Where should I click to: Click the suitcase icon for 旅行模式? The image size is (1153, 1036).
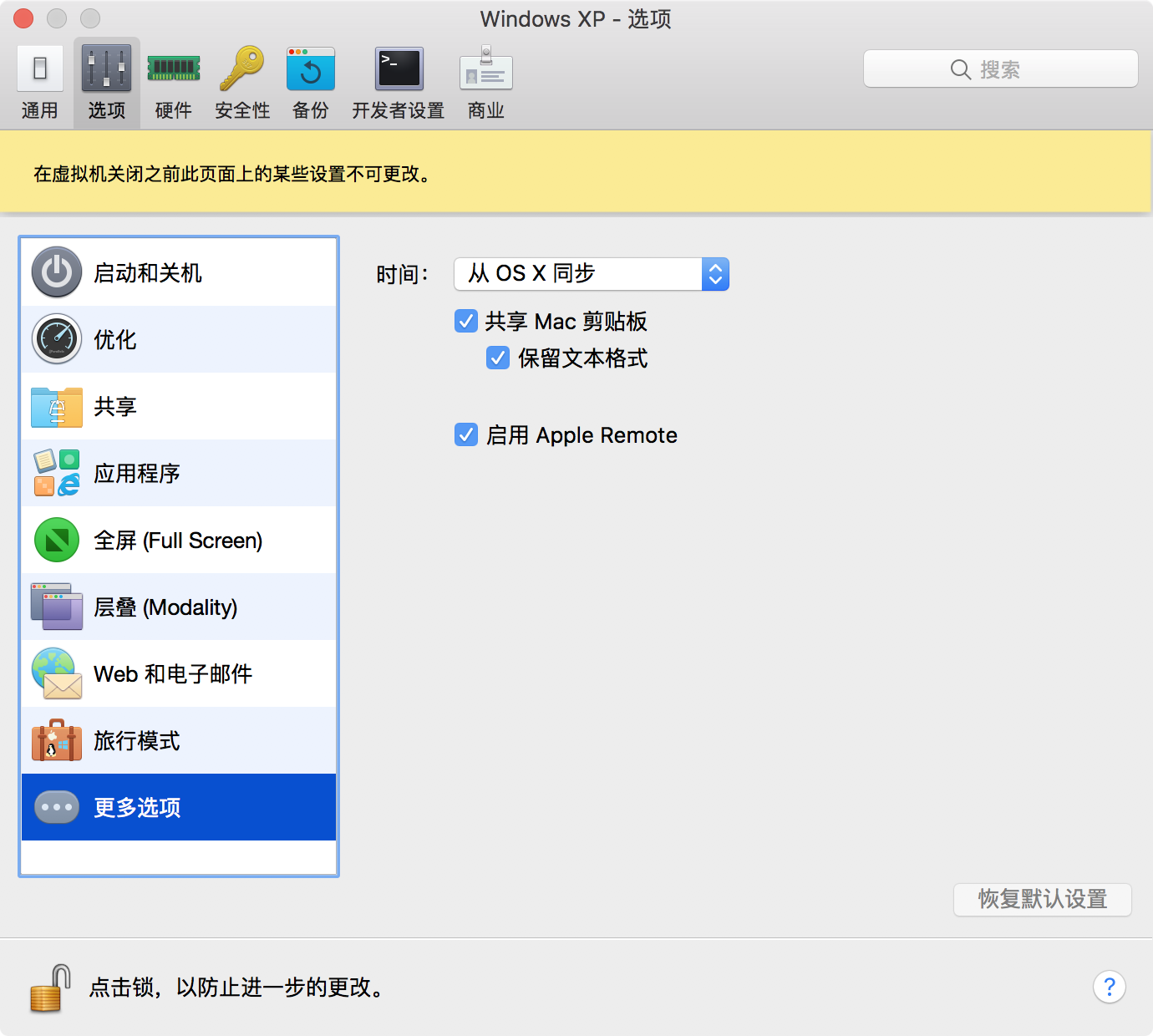(x=57, y=740)
